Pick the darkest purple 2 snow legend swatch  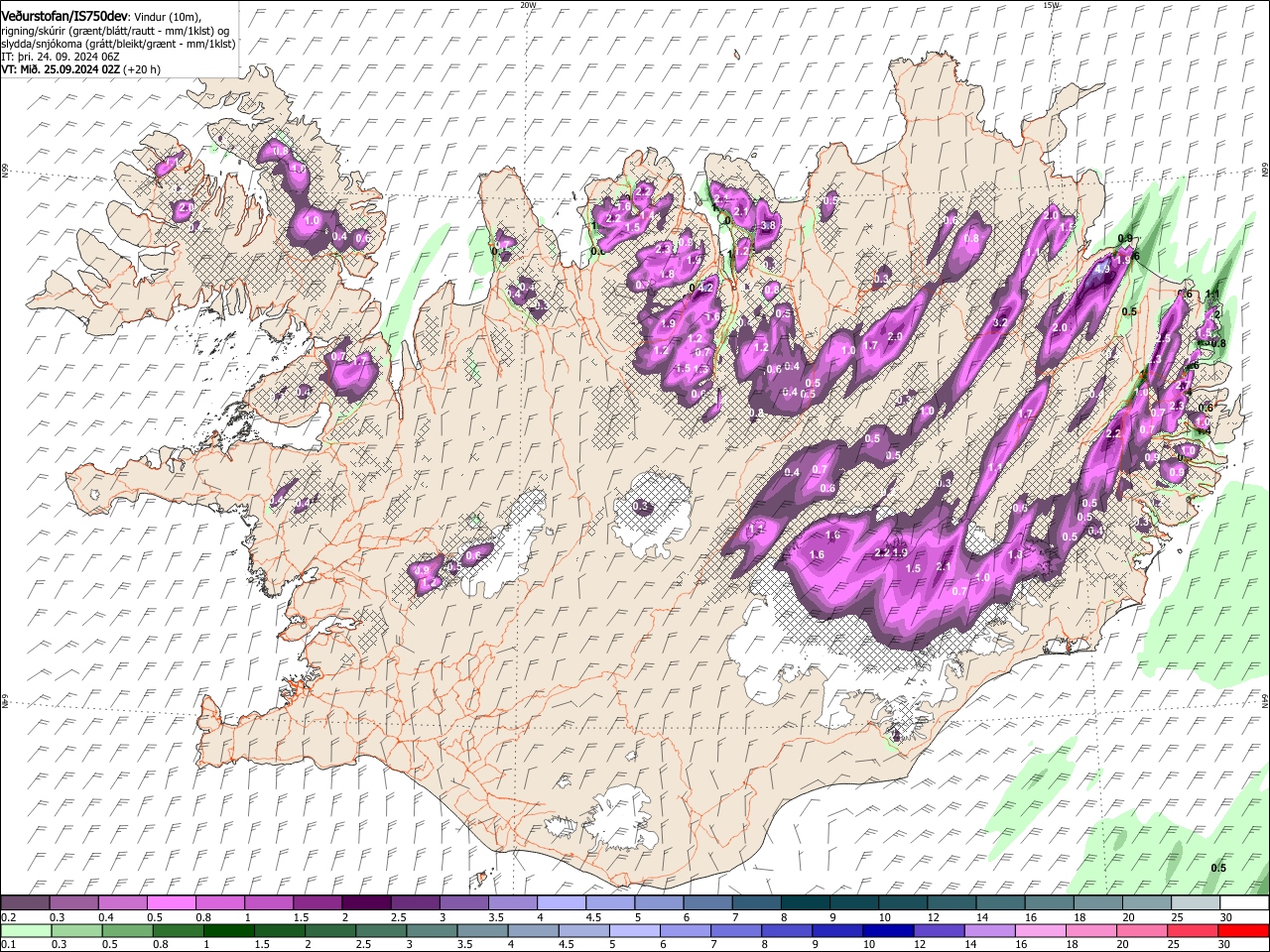coord(365,903)
